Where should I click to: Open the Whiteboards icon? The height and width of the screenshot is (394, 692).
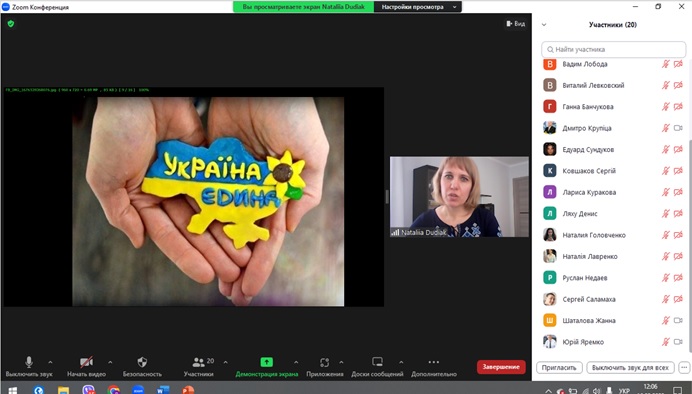(x=377, y=362)
